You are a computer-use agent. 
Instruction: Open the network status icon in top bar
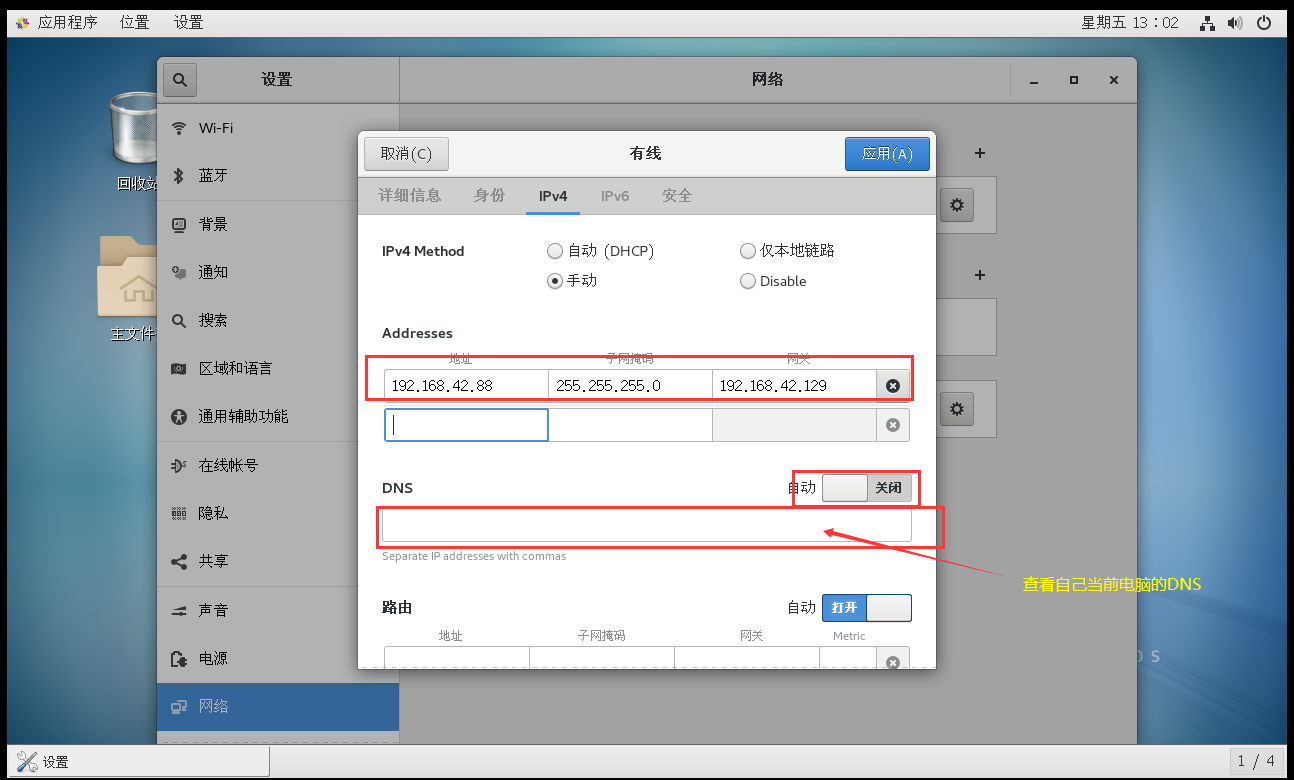1208,22
